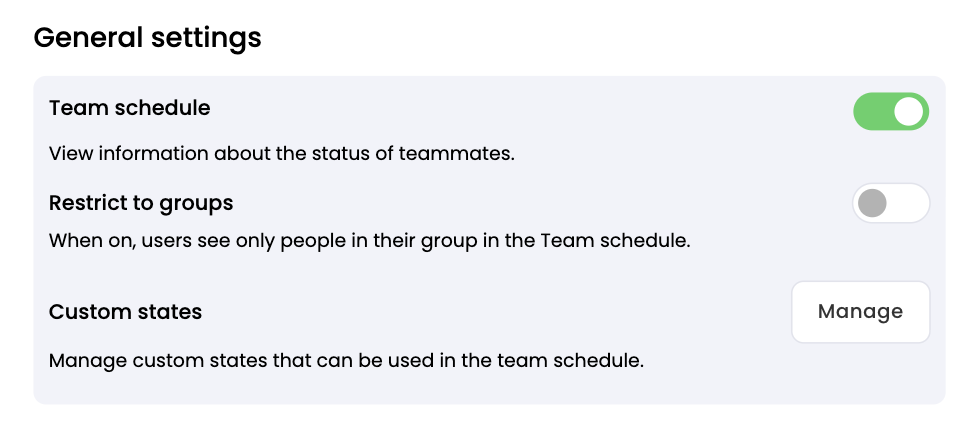
Task: Open the Manage custom states button
Action: 860,312
